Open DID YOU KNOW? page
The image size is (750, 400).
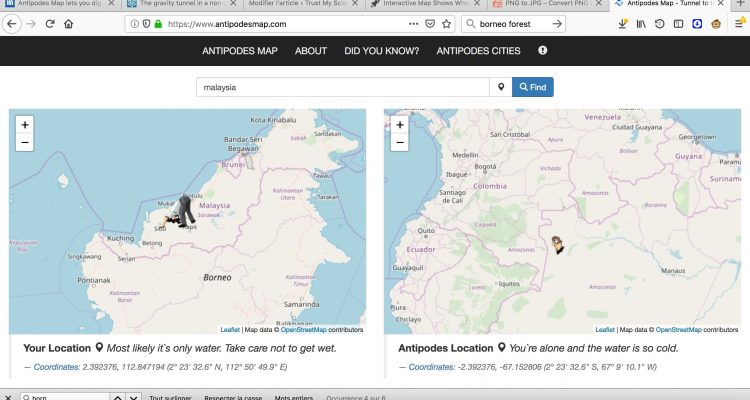(x=382, y=51)
